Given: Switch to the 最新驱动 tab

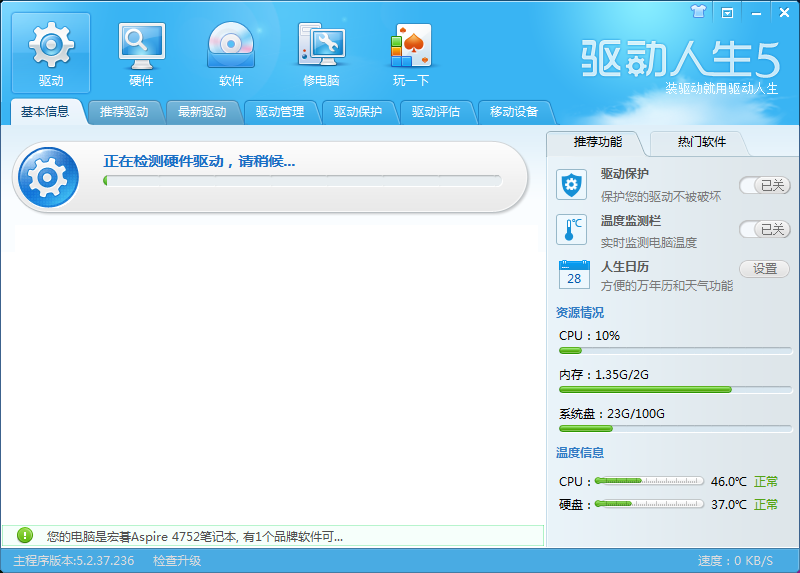Looking at the screenshot, I should point(202,112).
